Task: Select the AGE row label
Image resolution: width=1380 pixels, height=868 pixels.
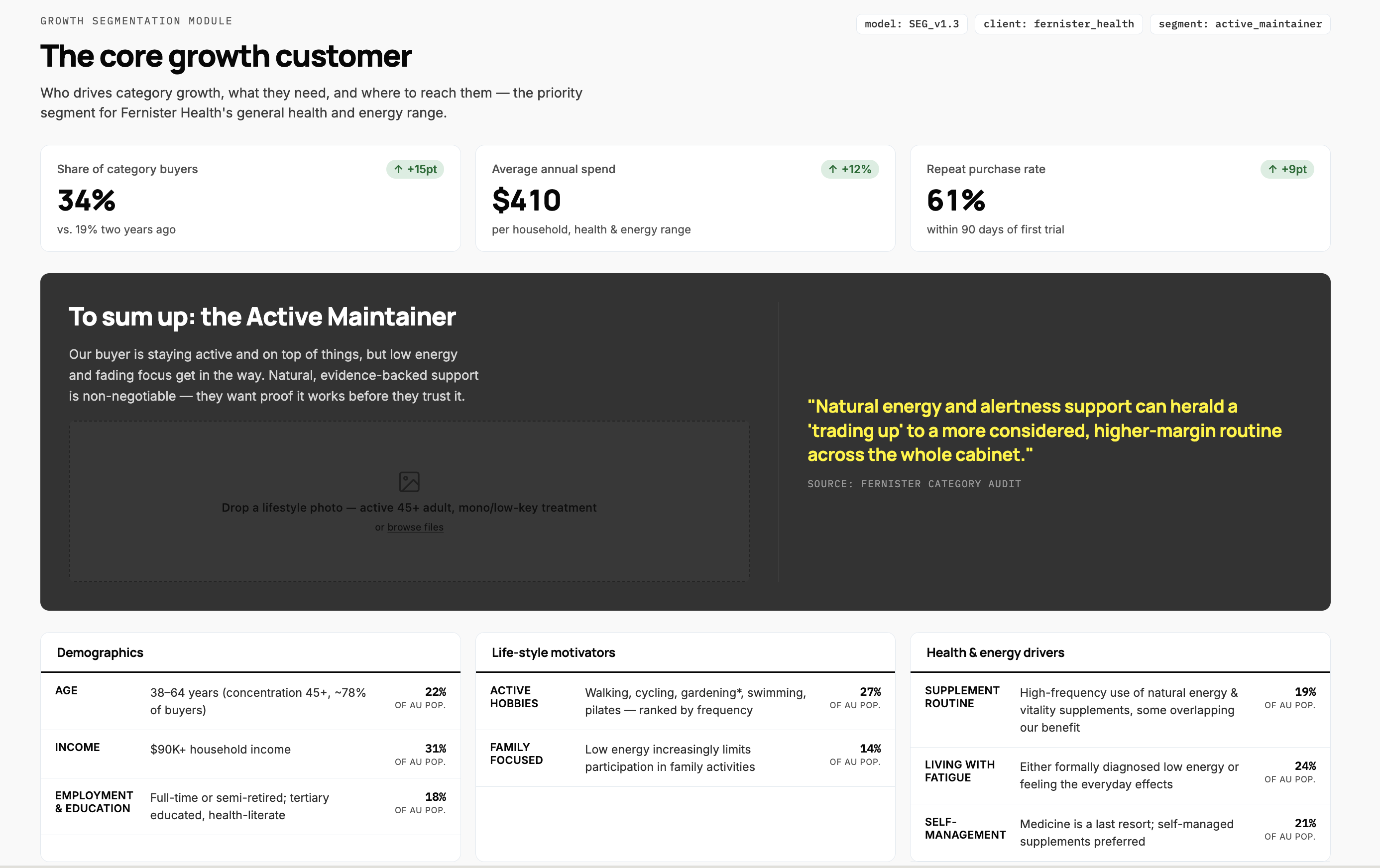Action: click(x=66, y=690)
